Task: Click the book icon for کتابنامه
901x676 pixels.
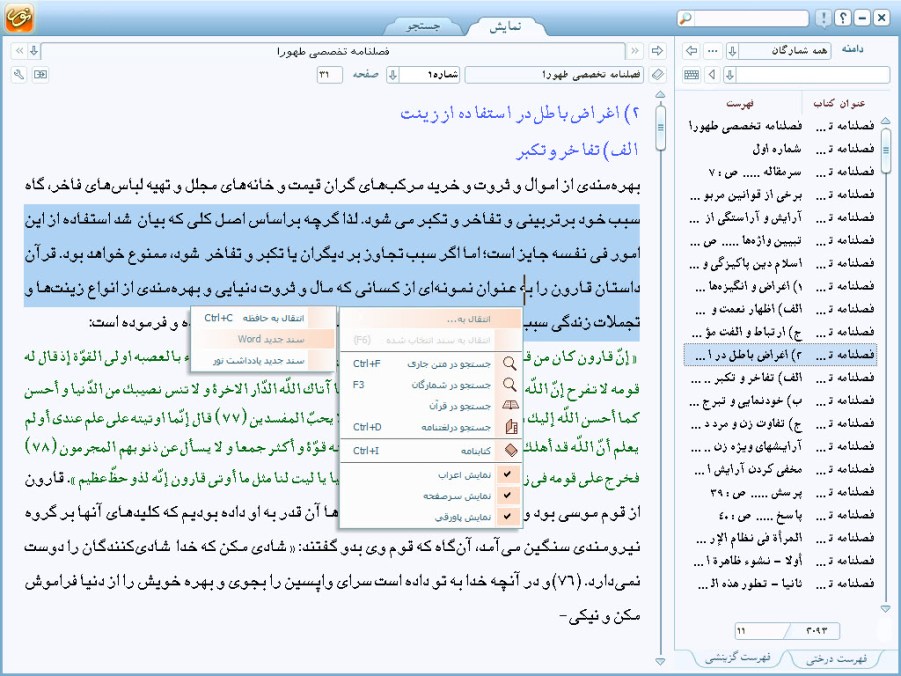Action: [x=510, y=451]
